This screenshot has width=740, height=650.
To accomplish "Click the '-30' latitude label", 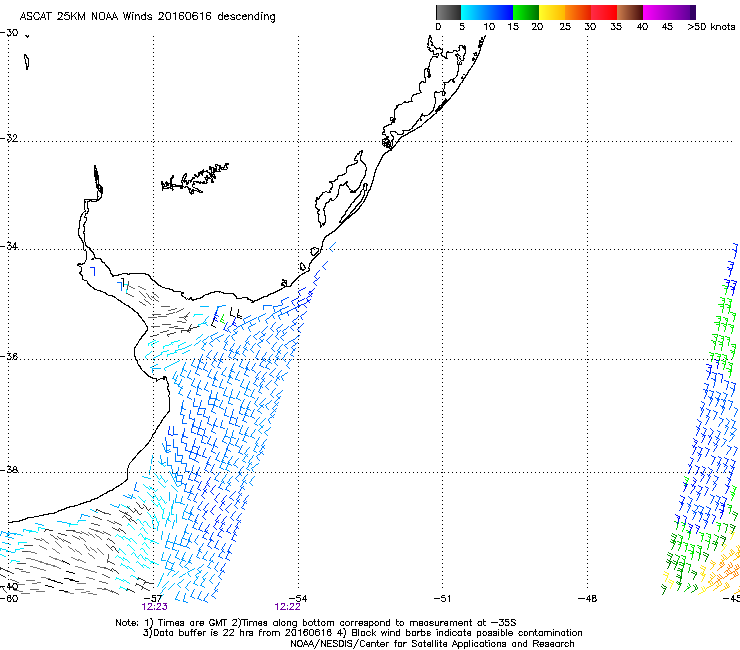I will pyautogui.click(x=9, y=33).
